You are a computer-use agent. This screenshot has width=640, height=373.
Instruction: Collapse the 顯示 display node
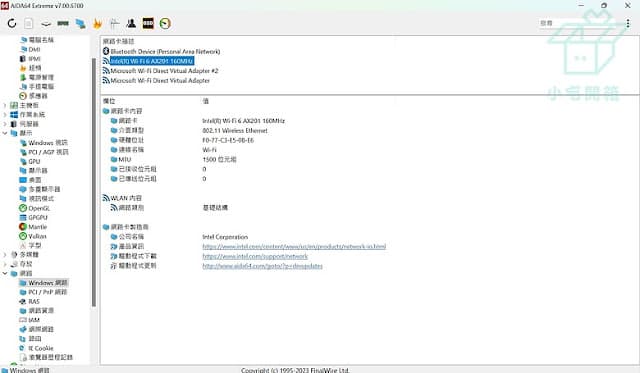4,133
